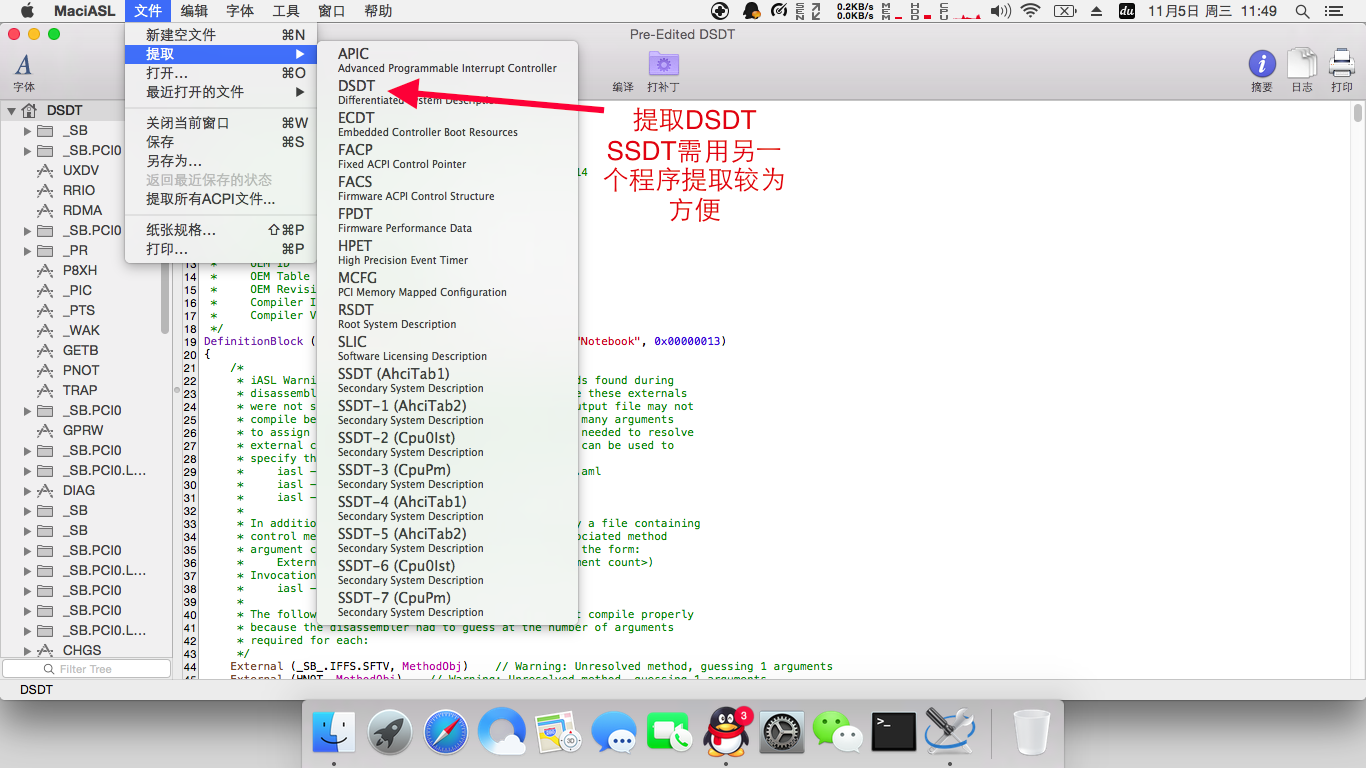Open FaceTime in the Dock
Viewport: 1366px width, 768px height.
point(670,732)
